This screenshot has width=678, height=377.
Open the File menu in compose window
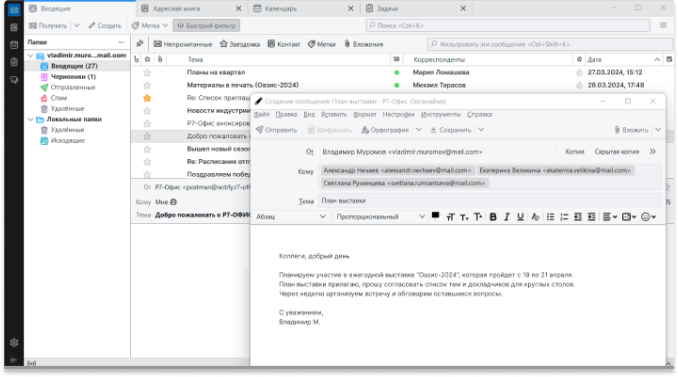click(262, 115)
